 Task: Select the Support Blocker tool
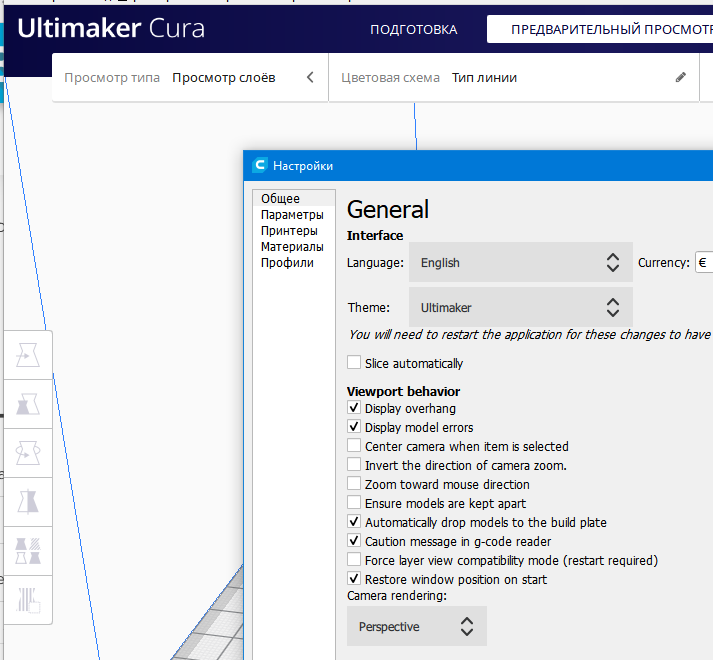coord(28,600)
